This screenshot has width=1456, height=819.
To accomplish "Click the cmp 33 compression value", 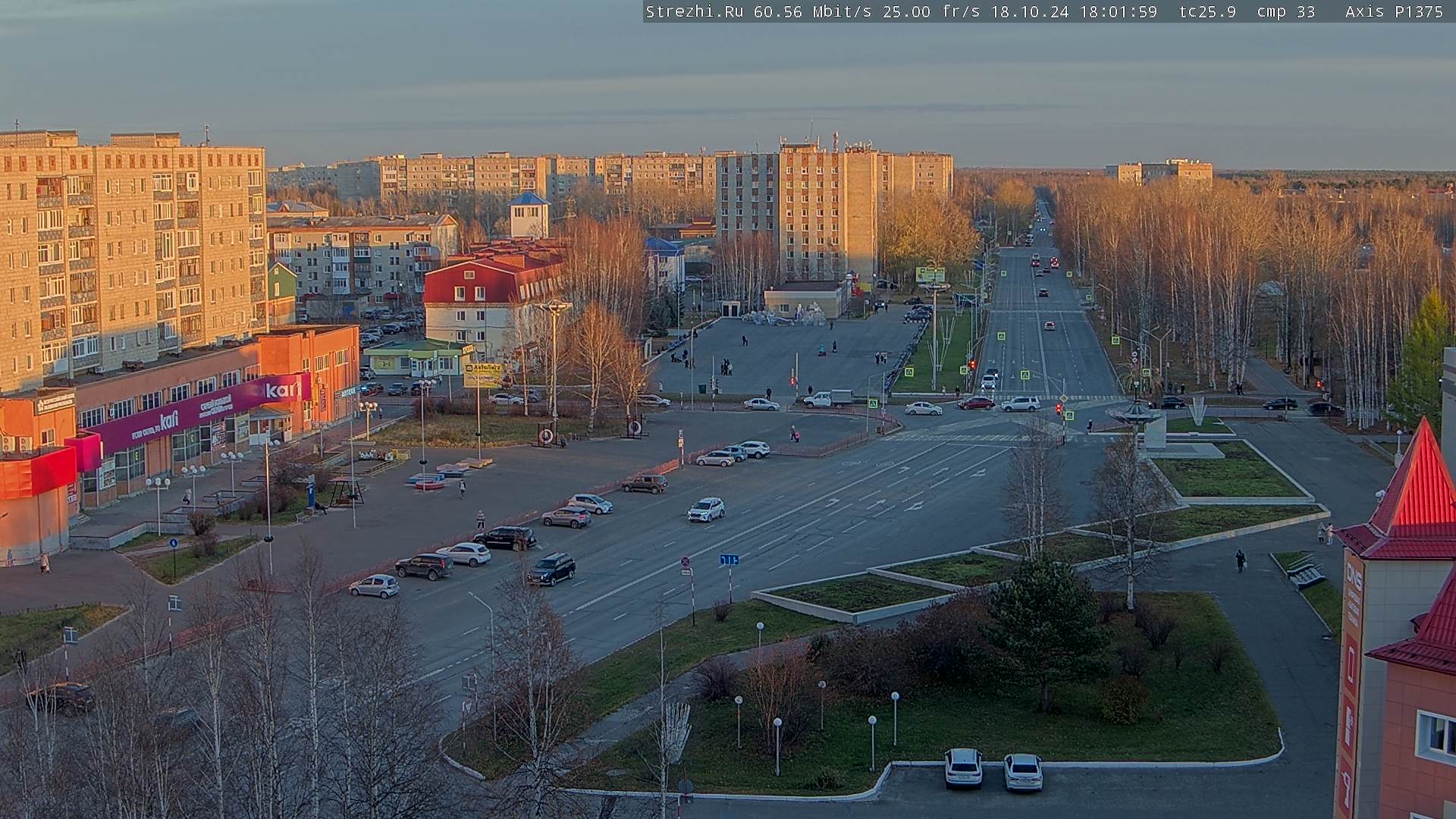I will coord(1287,11).
